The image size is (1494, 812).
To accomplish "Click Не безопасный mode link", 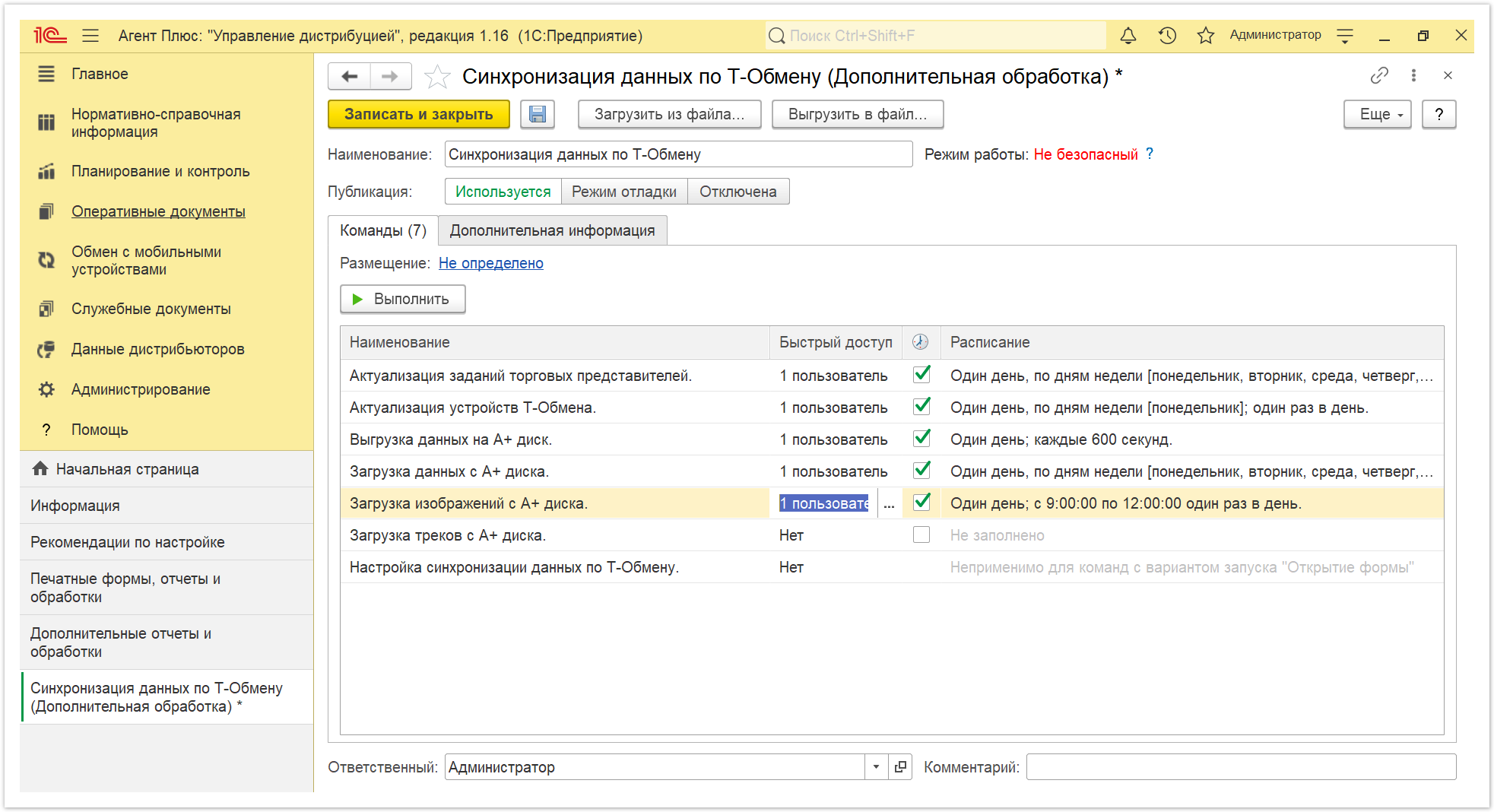I will point(1085,154).
